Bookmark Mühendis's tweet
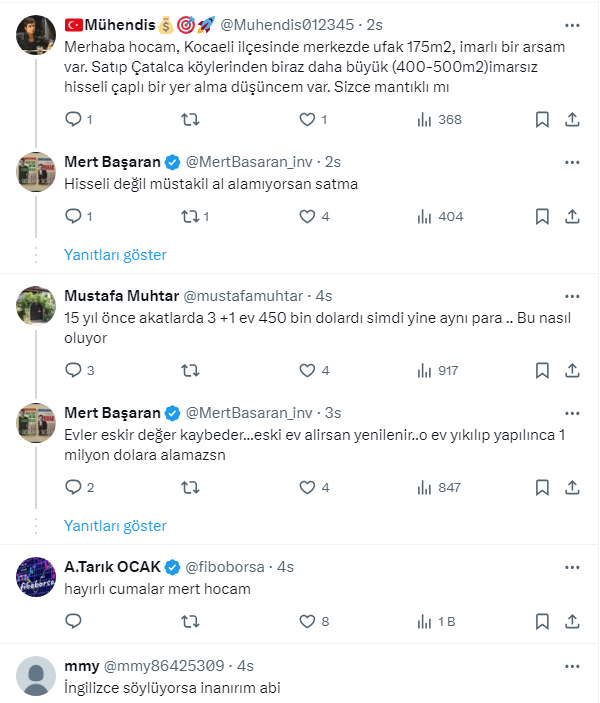 [542, 120]
